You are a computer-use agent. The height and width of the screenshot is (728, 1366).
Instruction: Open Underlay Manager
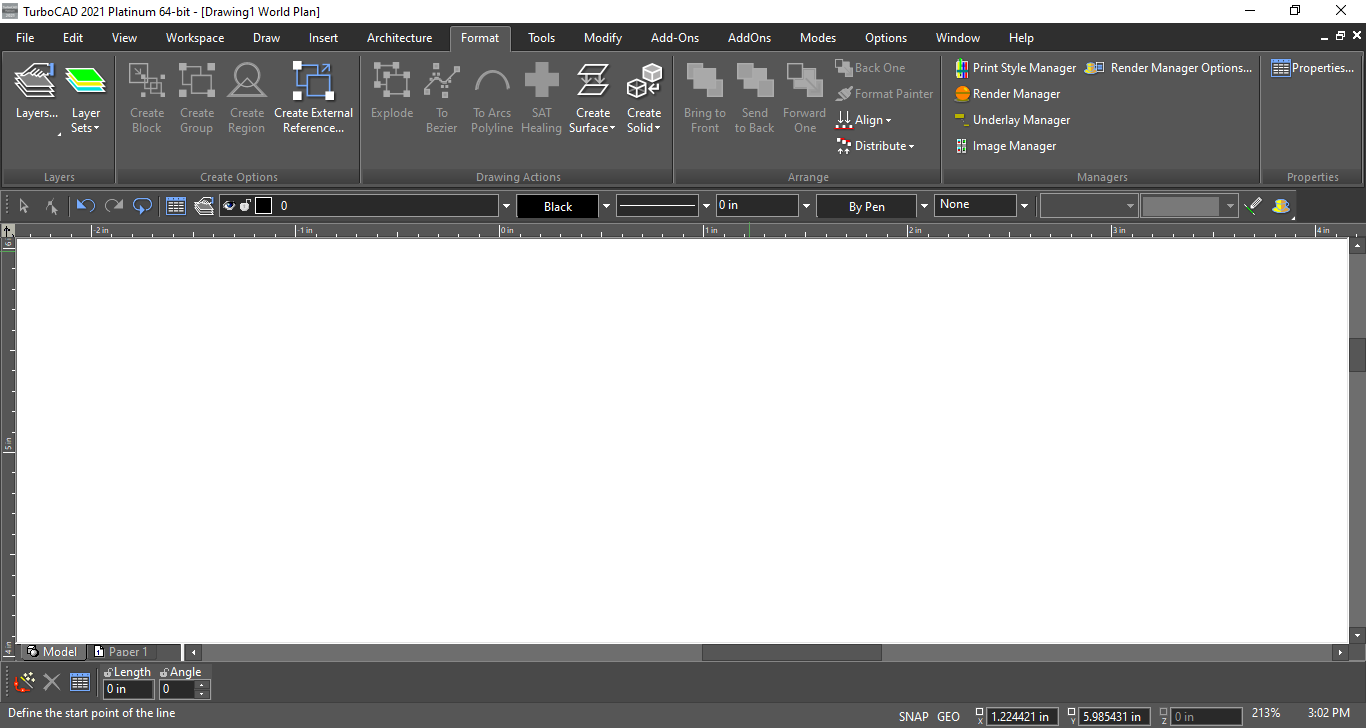click(1012, 120)
